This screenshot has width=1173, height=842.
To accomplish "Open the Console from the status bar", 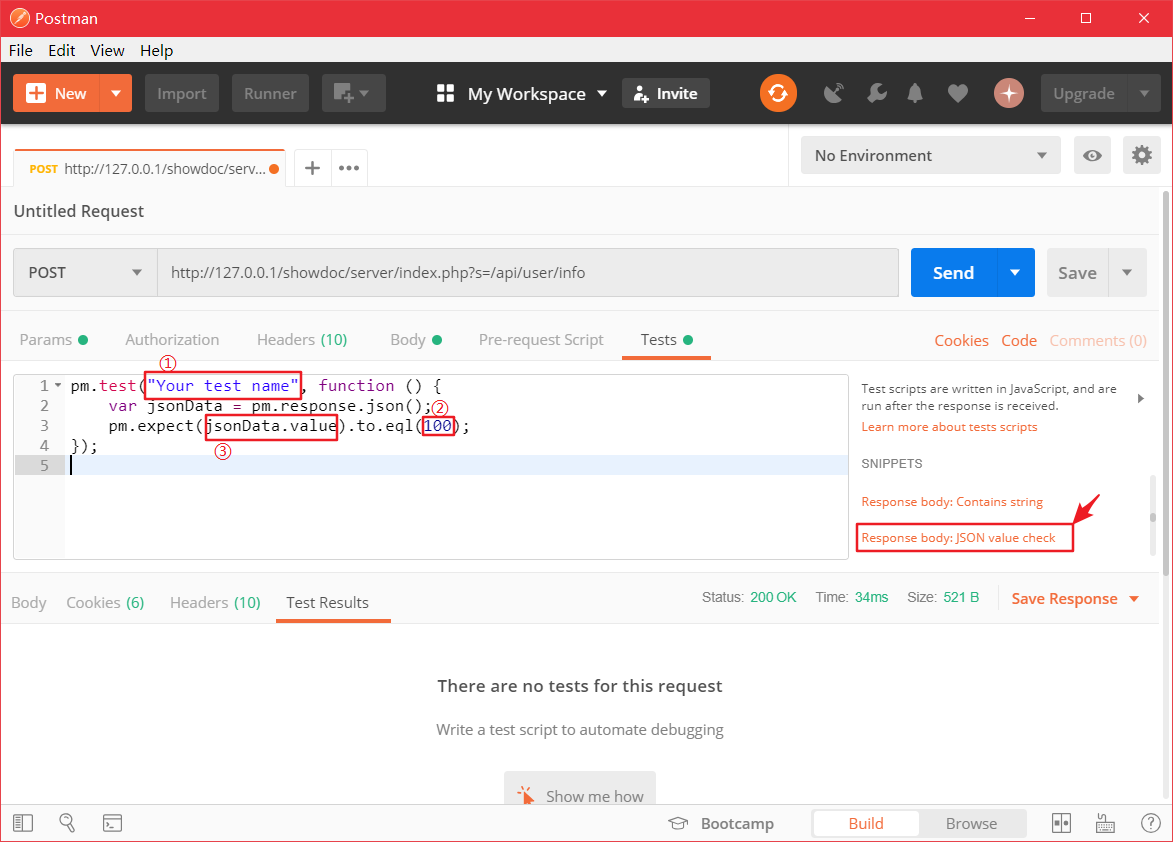I will [x=112, y=823].
